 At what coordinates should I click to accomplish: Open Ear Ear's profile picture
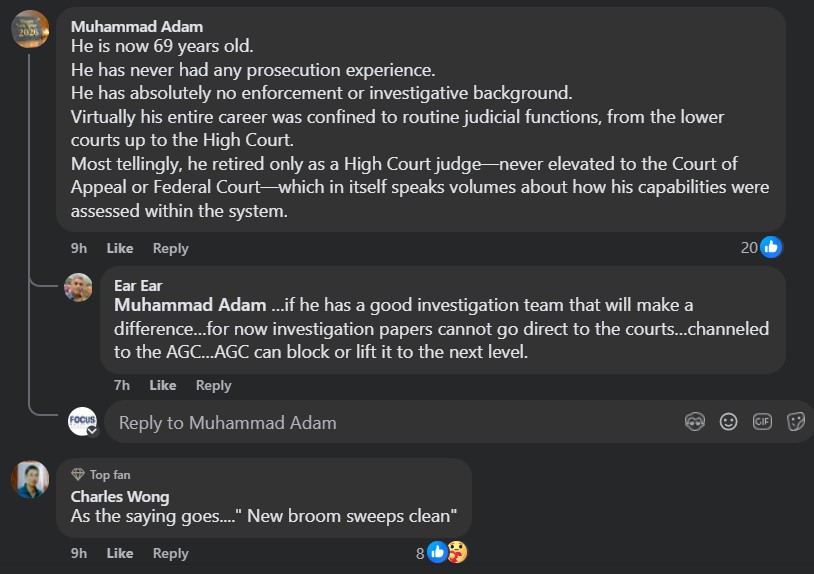pos(78,287)
